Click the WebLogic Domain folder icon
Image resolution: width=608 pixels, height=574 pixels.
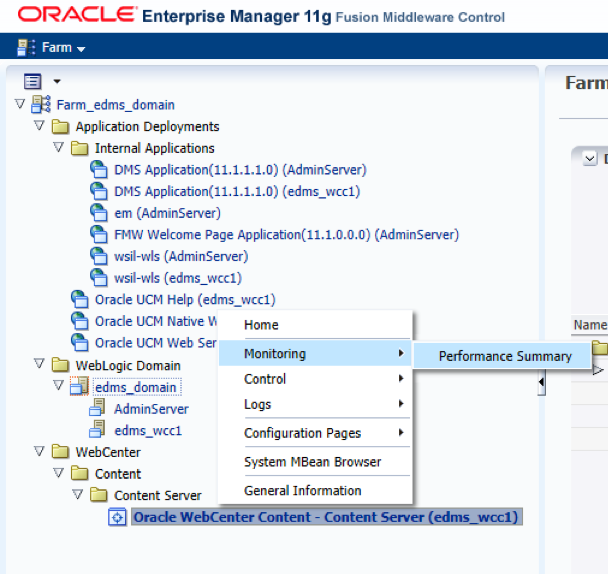pyautogui.click(x=60, y=365)
